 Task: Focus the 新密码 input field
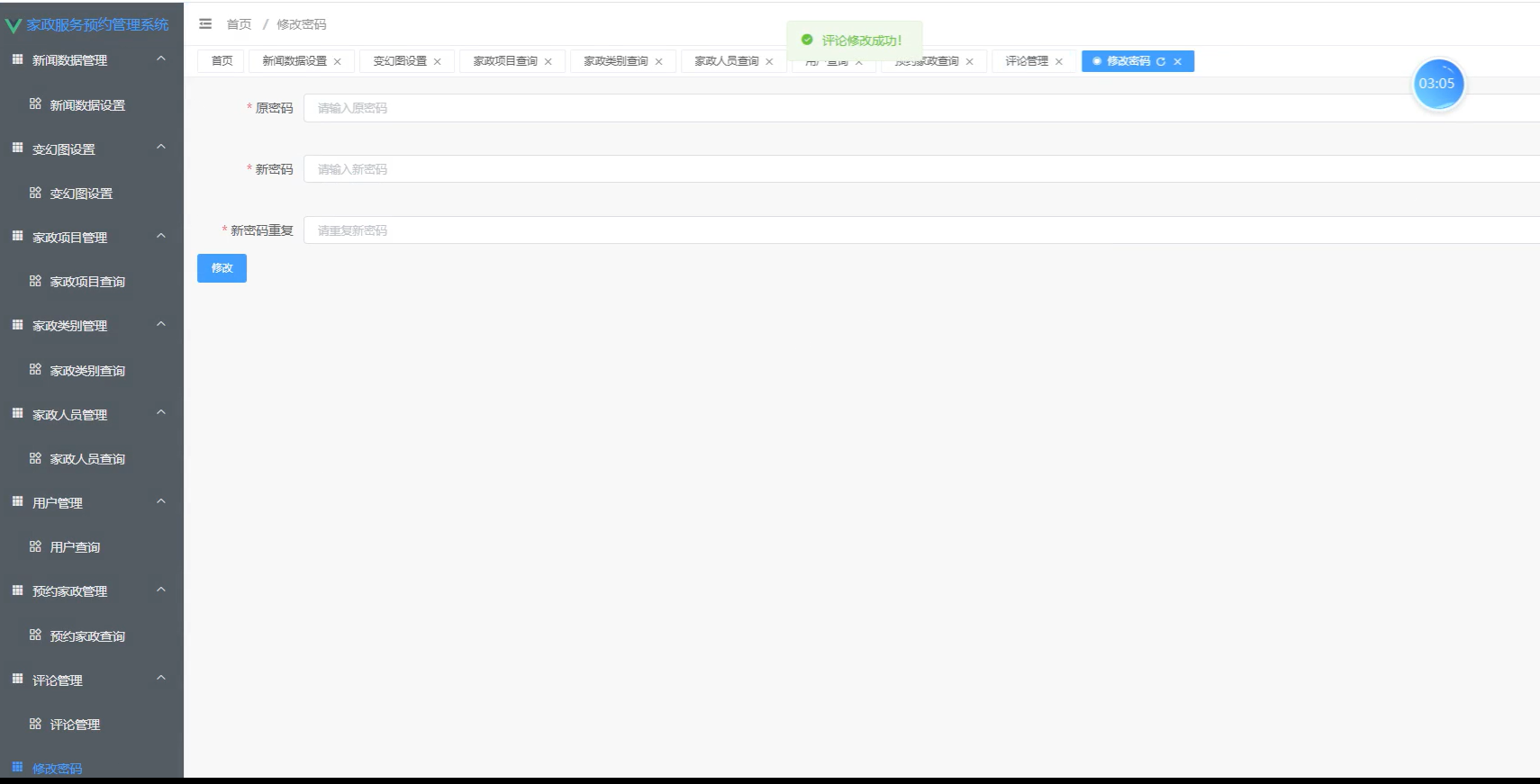click(x=921, y=169)
